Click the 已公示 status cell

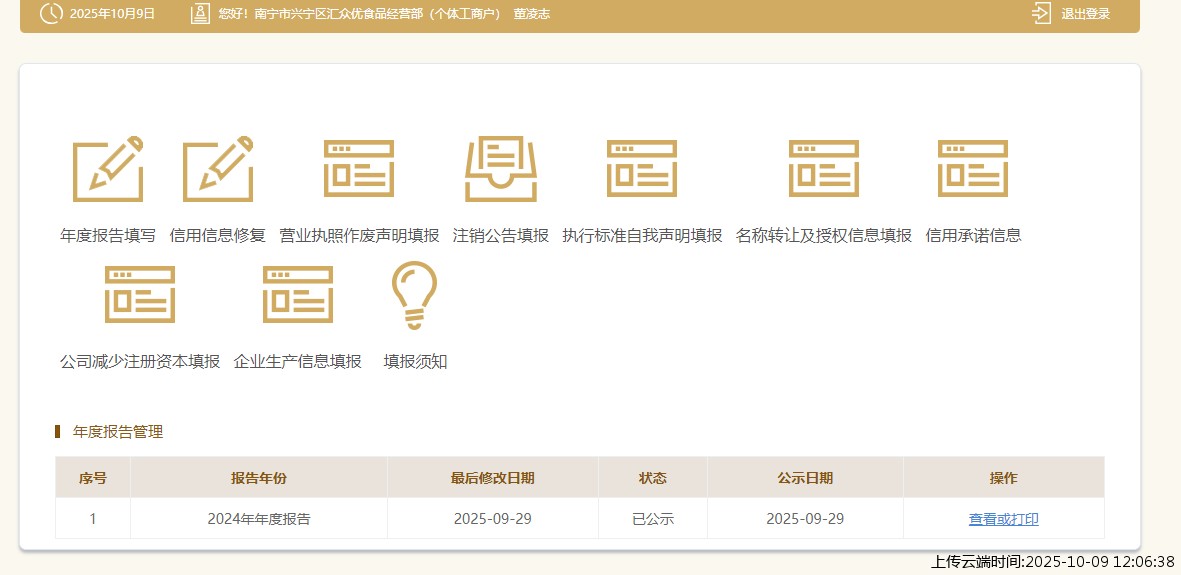[653, 519]
